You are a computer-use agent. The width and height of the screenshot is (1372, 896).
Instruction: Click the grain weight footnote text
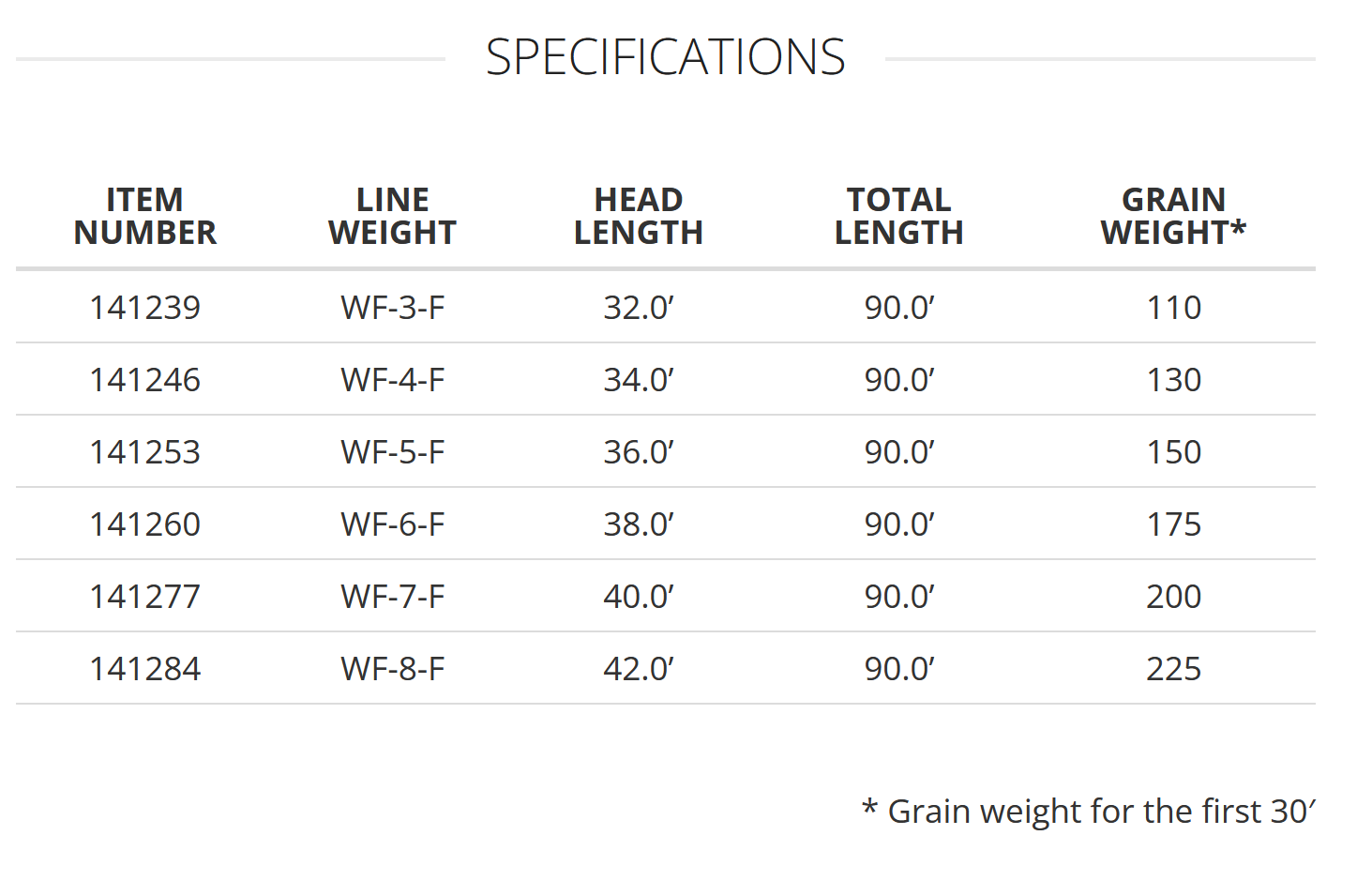1089,812
